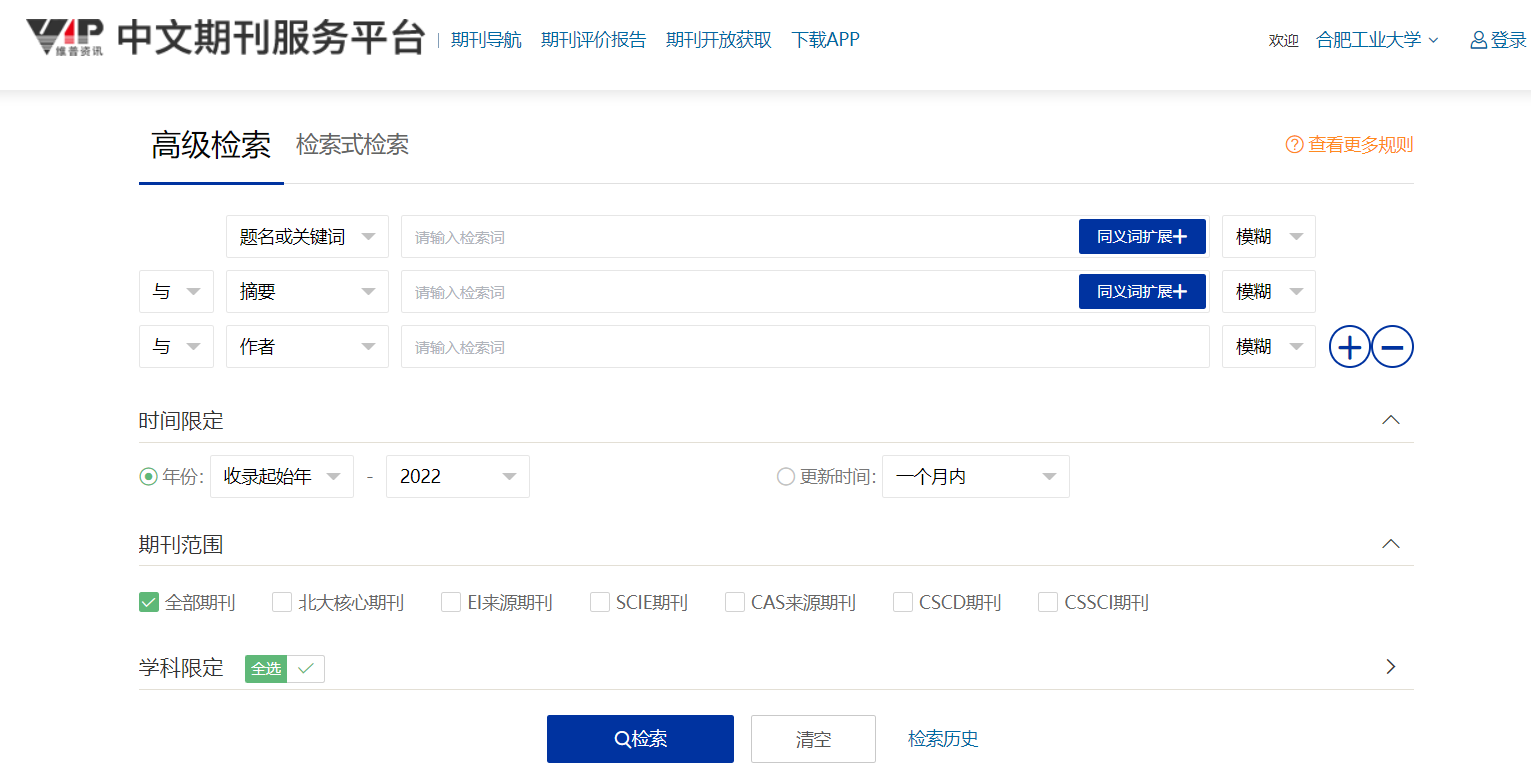Open 模糊 dropdown in the 作者 row
This screenshot has height=776, width=1531.
pos(1269,347)
